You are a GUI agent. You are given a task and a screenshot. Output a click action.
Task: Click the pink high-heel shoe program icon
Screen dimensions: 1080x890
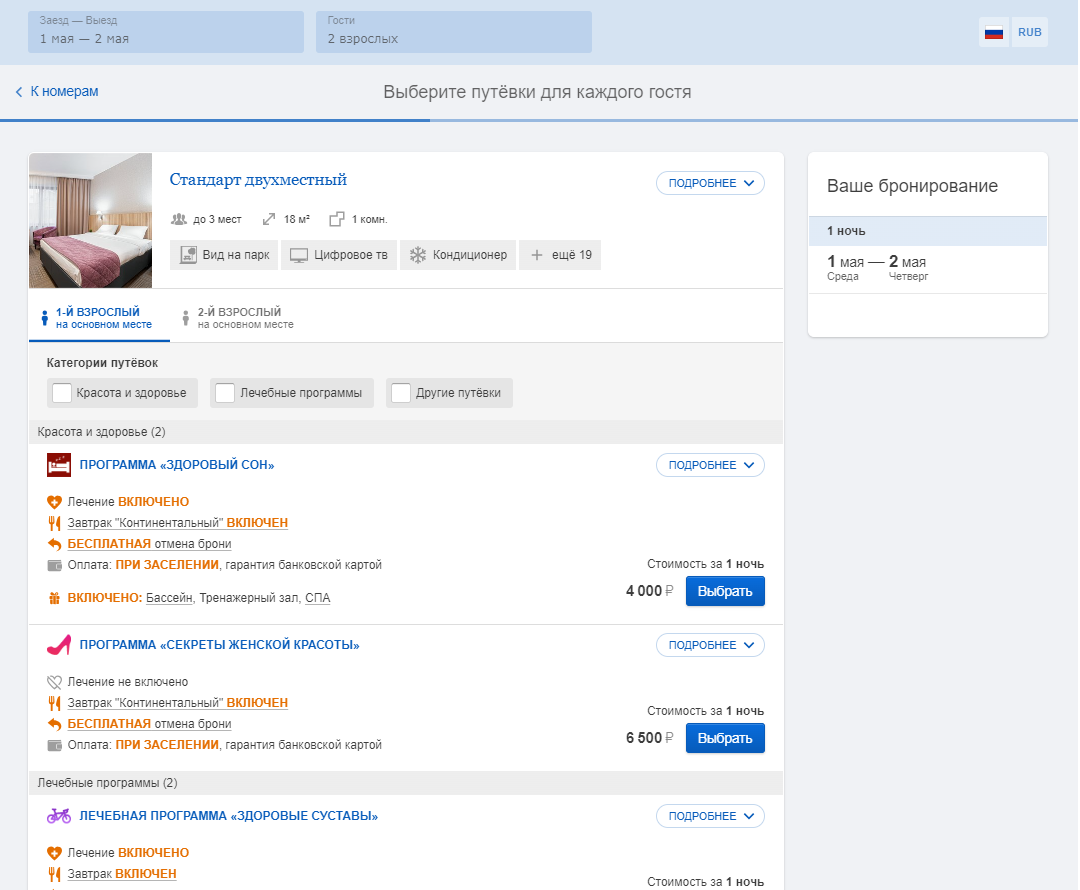[59, 645]
